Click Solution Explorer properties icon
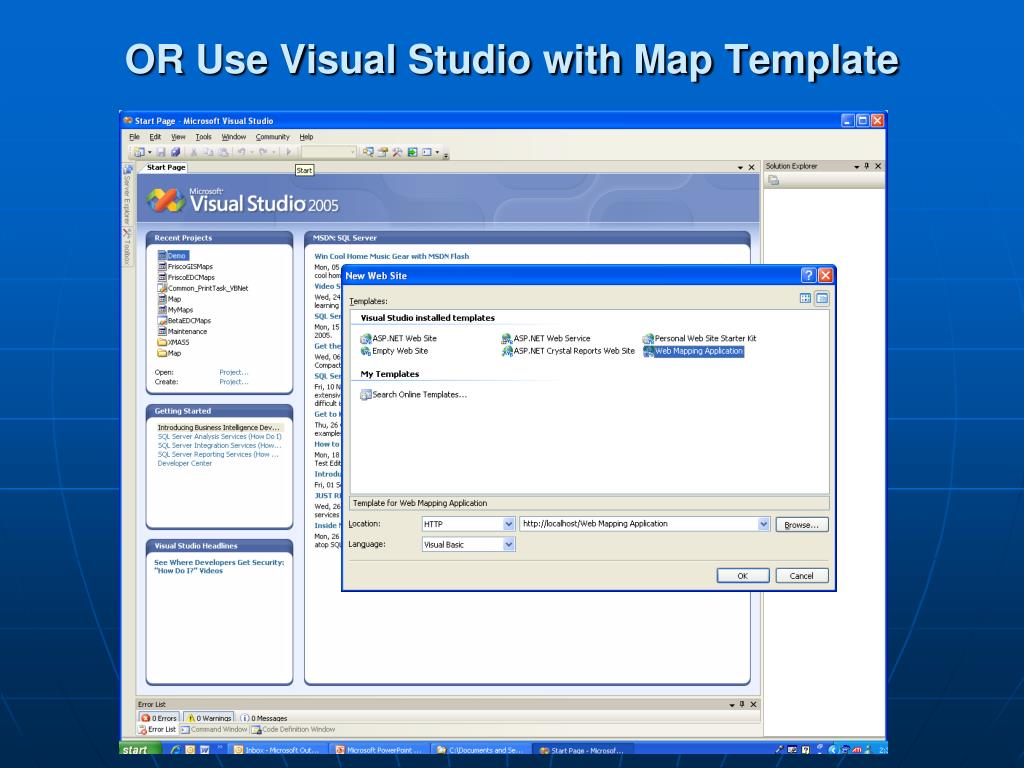The image size is (1024, 768). (x=774, y=180)
